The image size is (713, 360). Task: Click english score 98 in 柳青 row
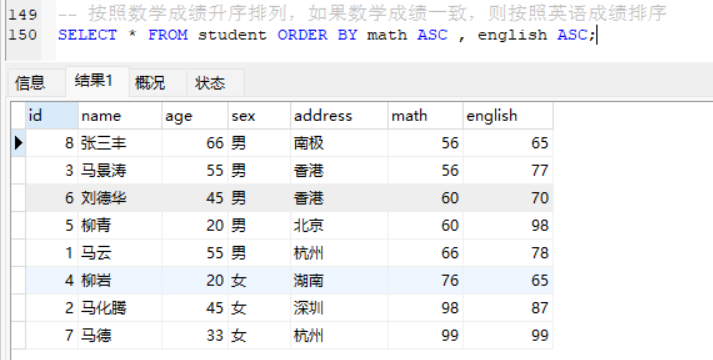(508, 225)
